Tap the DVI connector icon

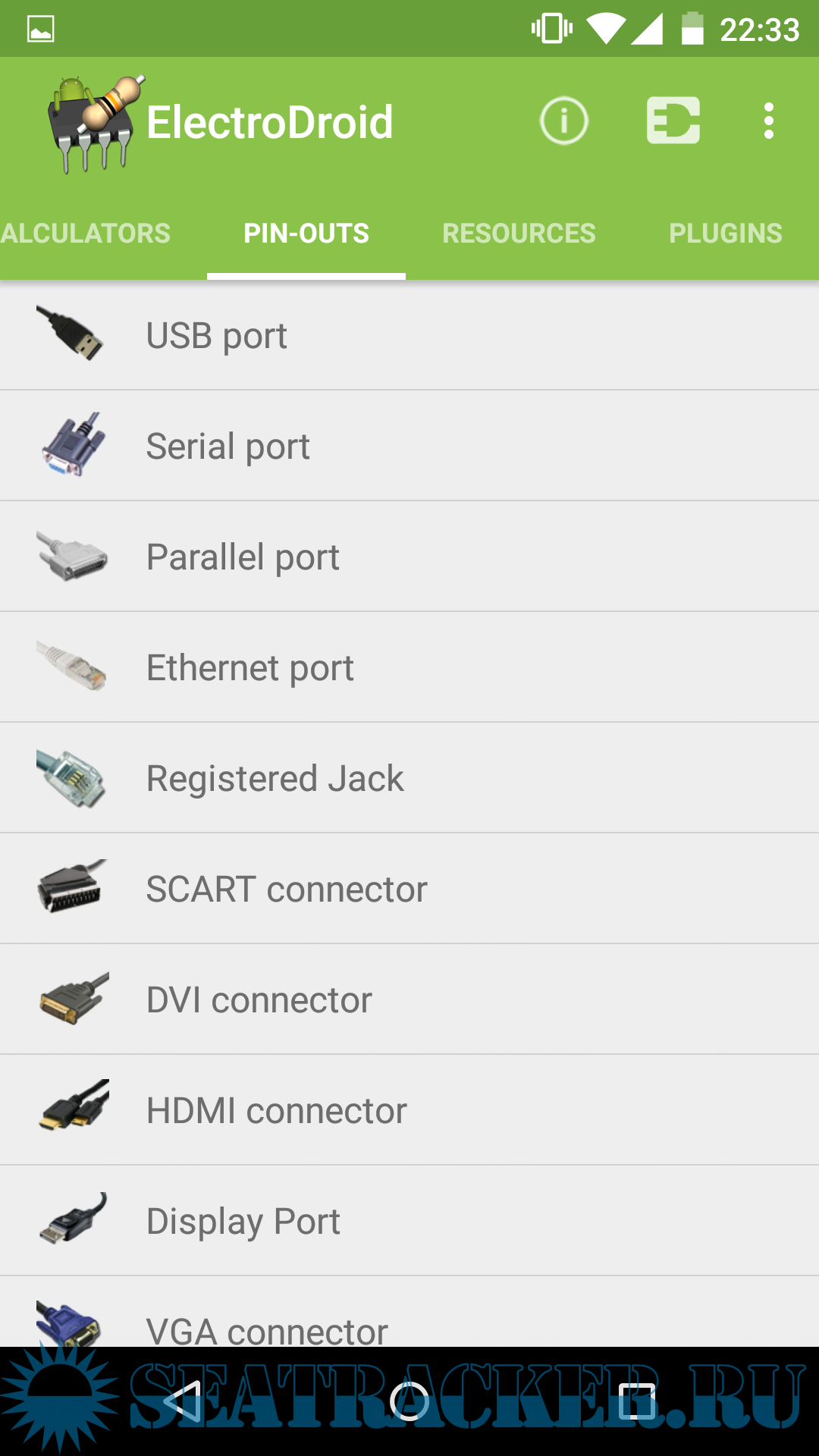coord(74,999)
